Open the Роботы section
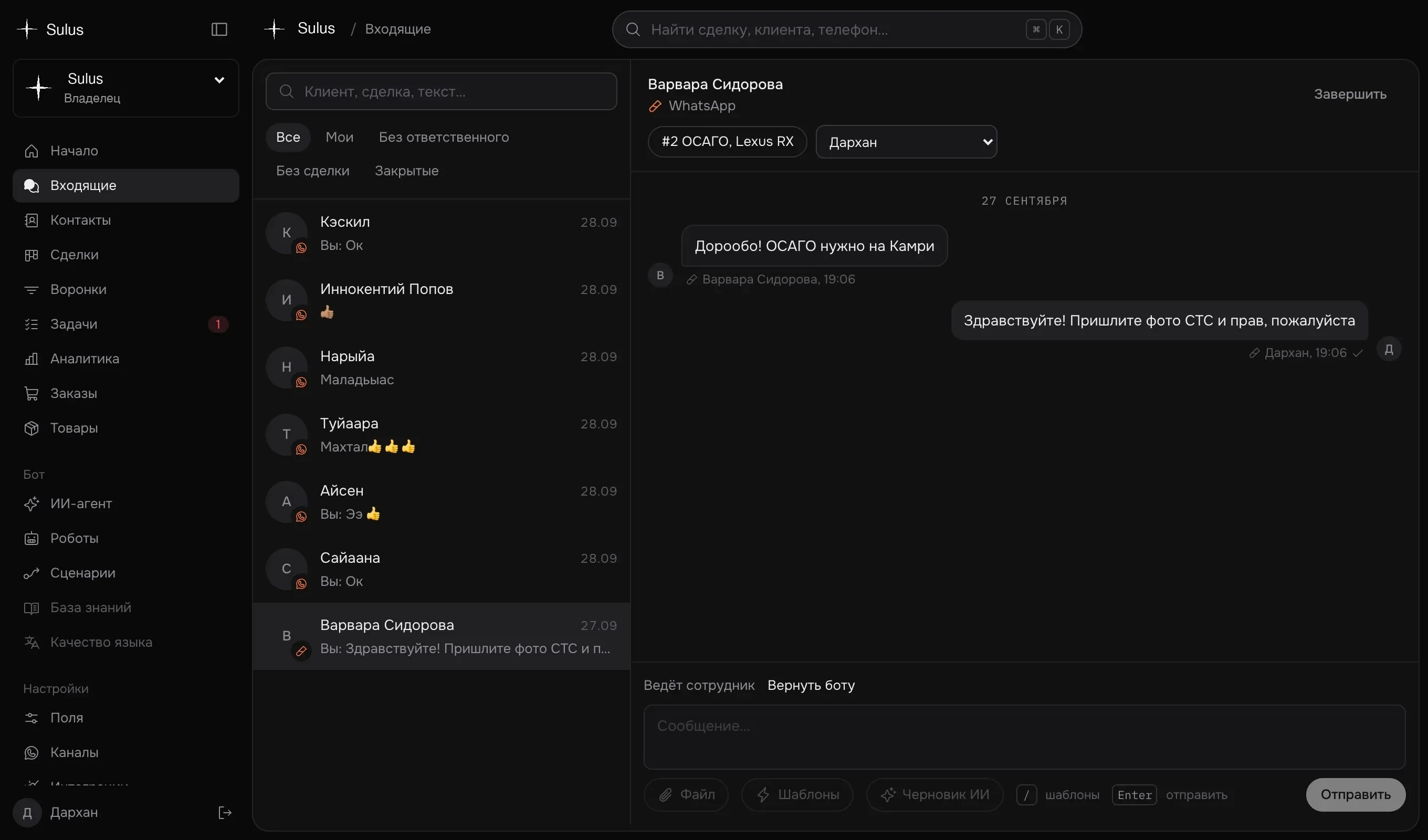The height and width of the screenshot is (840, 1428). (125, 538)
